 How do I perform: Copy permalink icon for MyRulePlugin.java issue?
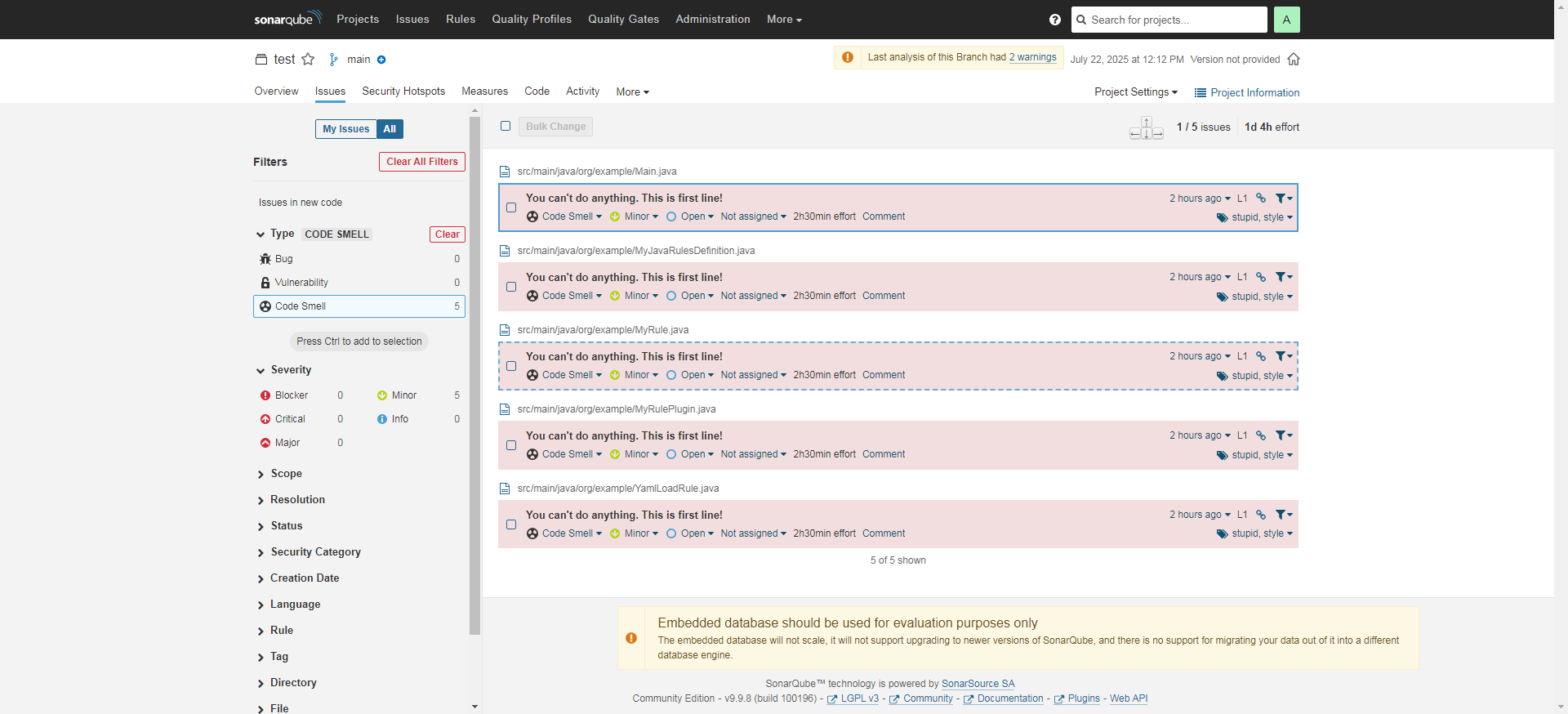pyautogui.click(x=1261, y=435)
